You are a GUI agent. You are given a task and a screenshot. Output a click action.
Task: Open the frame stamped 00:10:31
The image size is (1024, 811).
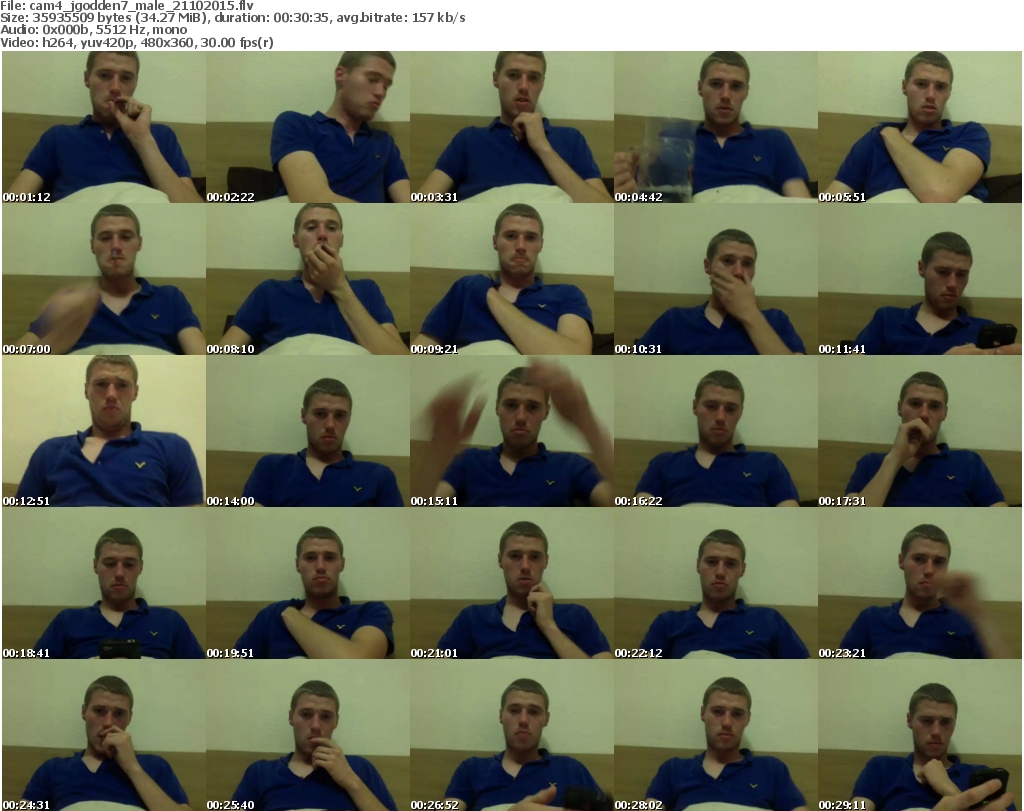tap(715, 279)
